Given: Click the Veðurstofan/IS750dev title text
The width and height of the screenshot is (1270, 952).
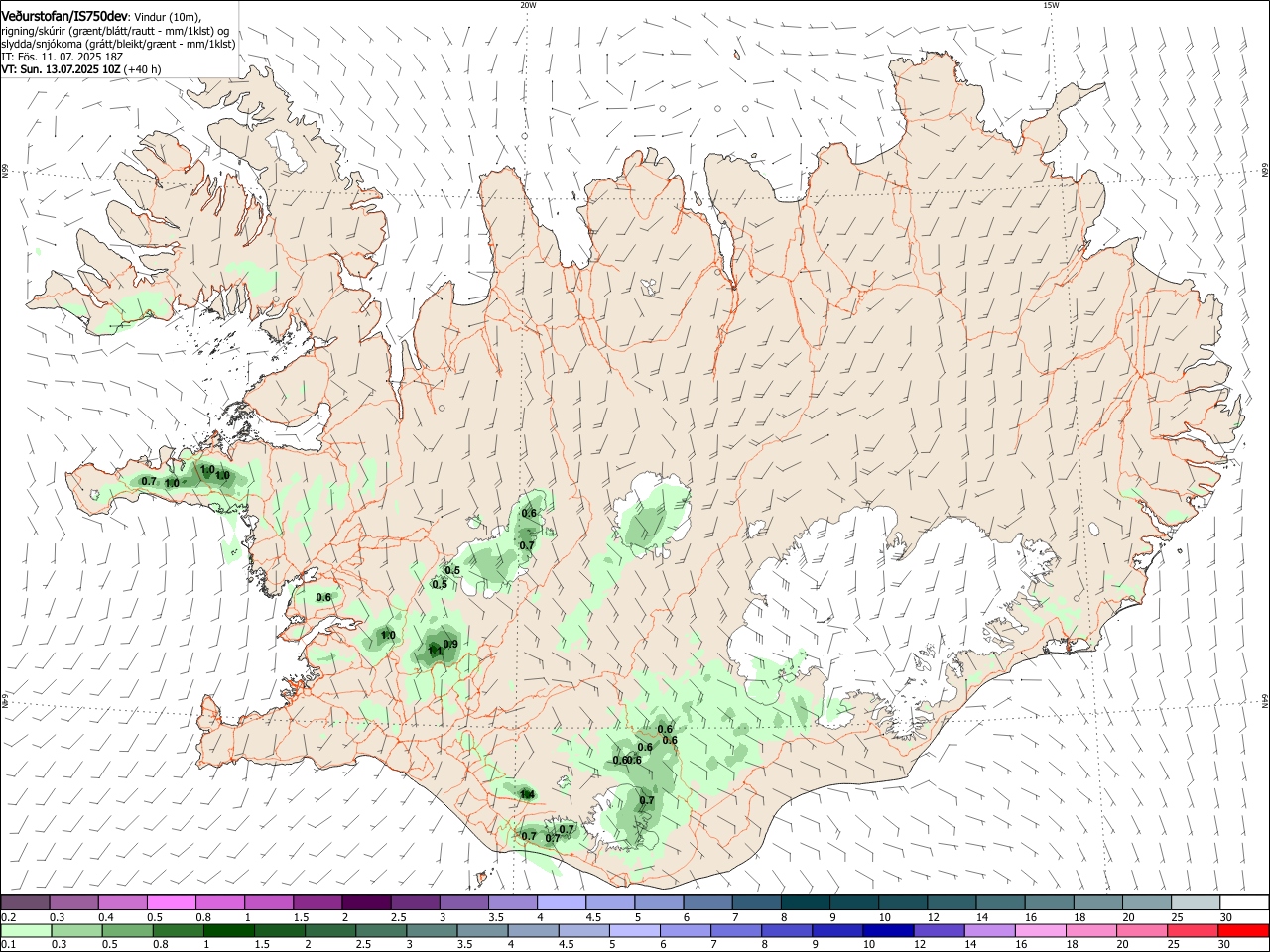Looking at the screenshot, I should pyautogui.click(x=65, y=16).
